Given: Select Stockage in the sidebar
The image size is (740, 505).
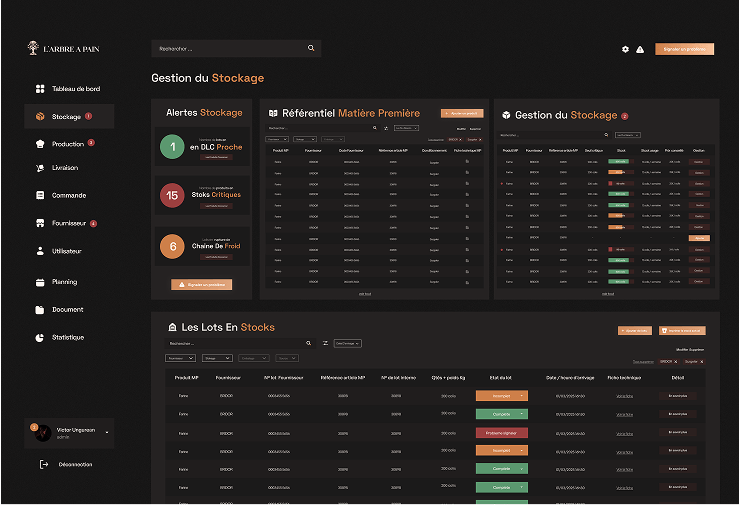Looking at the screenshot, I should coord(69,116).
